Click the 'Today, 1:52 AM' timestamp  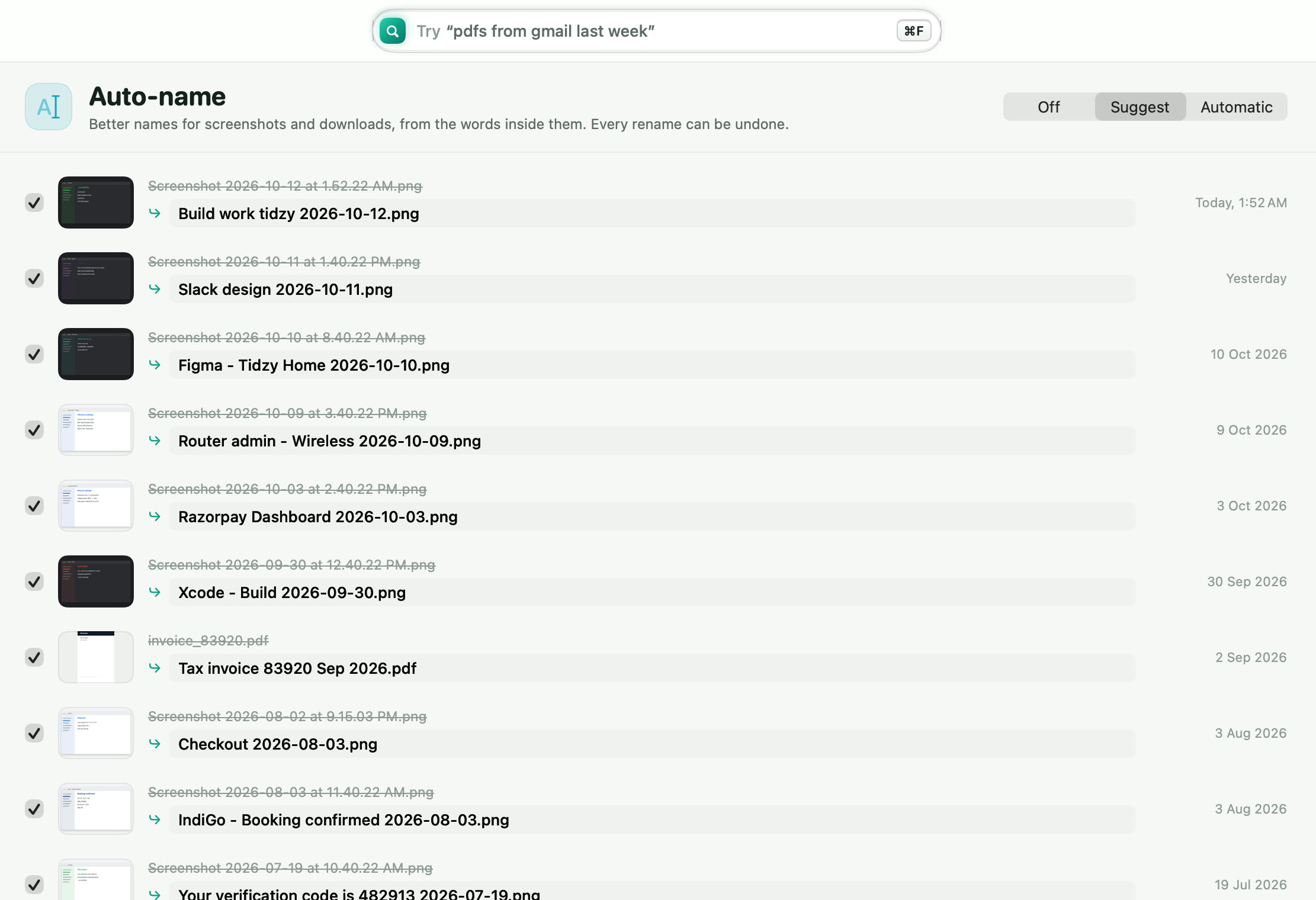click(1241, 202)
